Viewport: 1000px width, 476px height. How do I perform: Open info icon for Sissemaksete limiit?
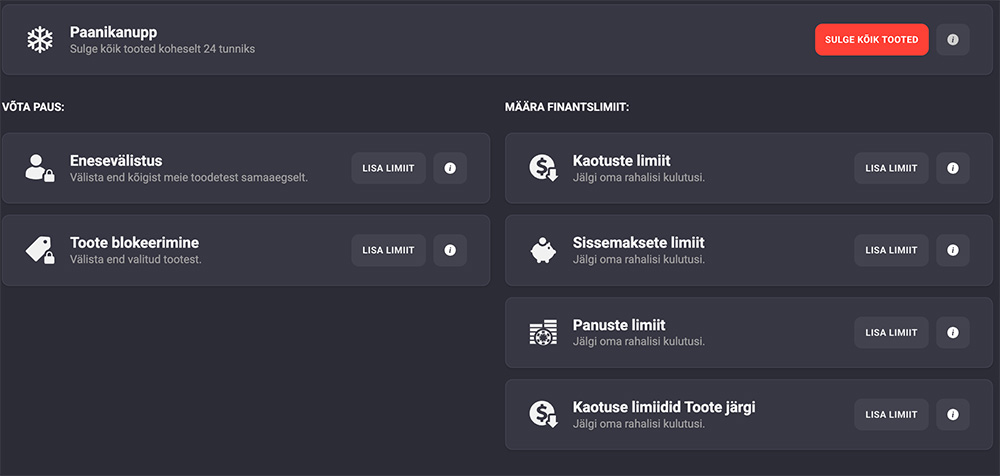[x=952, y=250]
